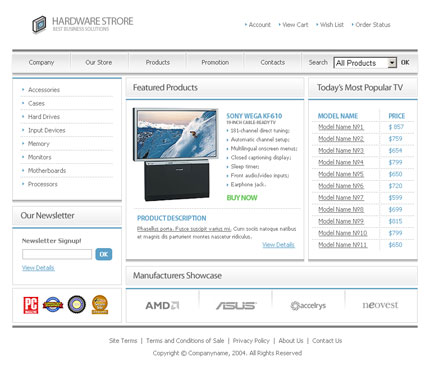The height and width of the screenshot is (380, 430).
Task: Click the Newsletter Signup email field
Action: pos(57,254)
